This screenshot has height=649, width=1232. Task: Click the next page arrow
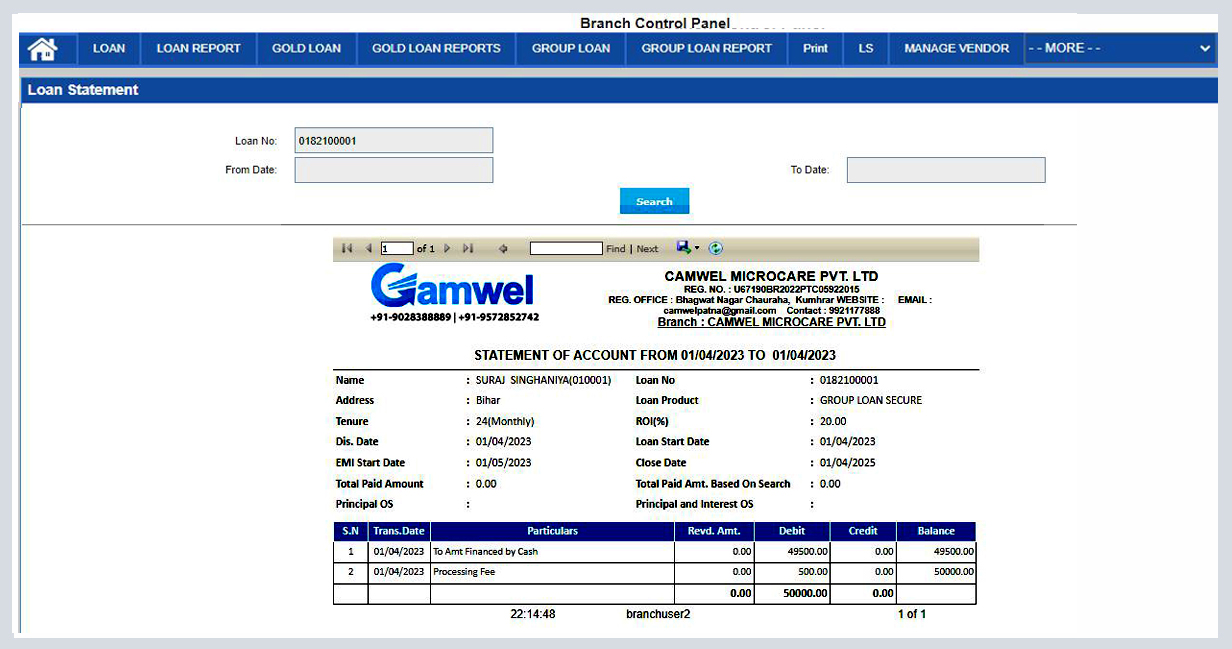[447, 248]
